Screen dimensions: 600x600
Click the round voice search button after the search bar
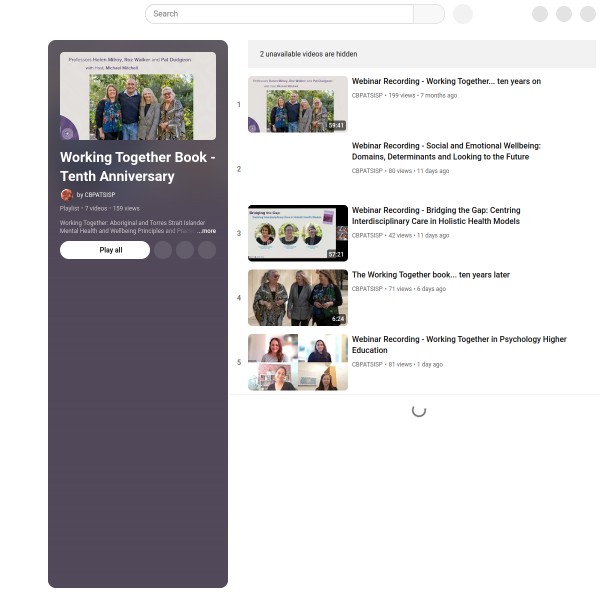coord(463,14)
